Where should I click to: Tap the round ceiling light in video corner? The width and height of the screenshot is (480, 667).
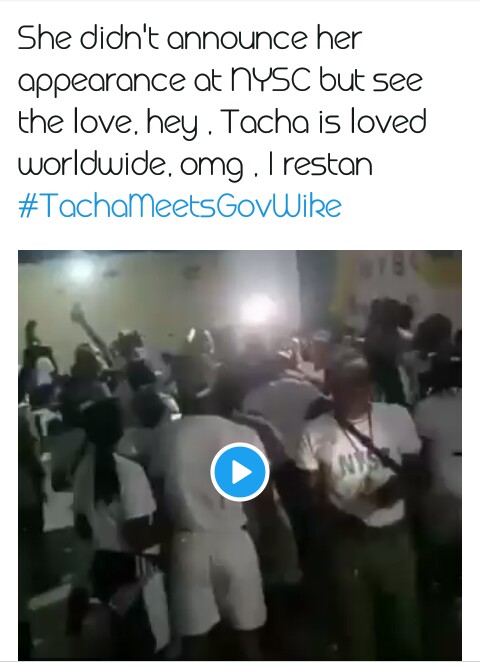pyautogui.click(x=81, y=270)
